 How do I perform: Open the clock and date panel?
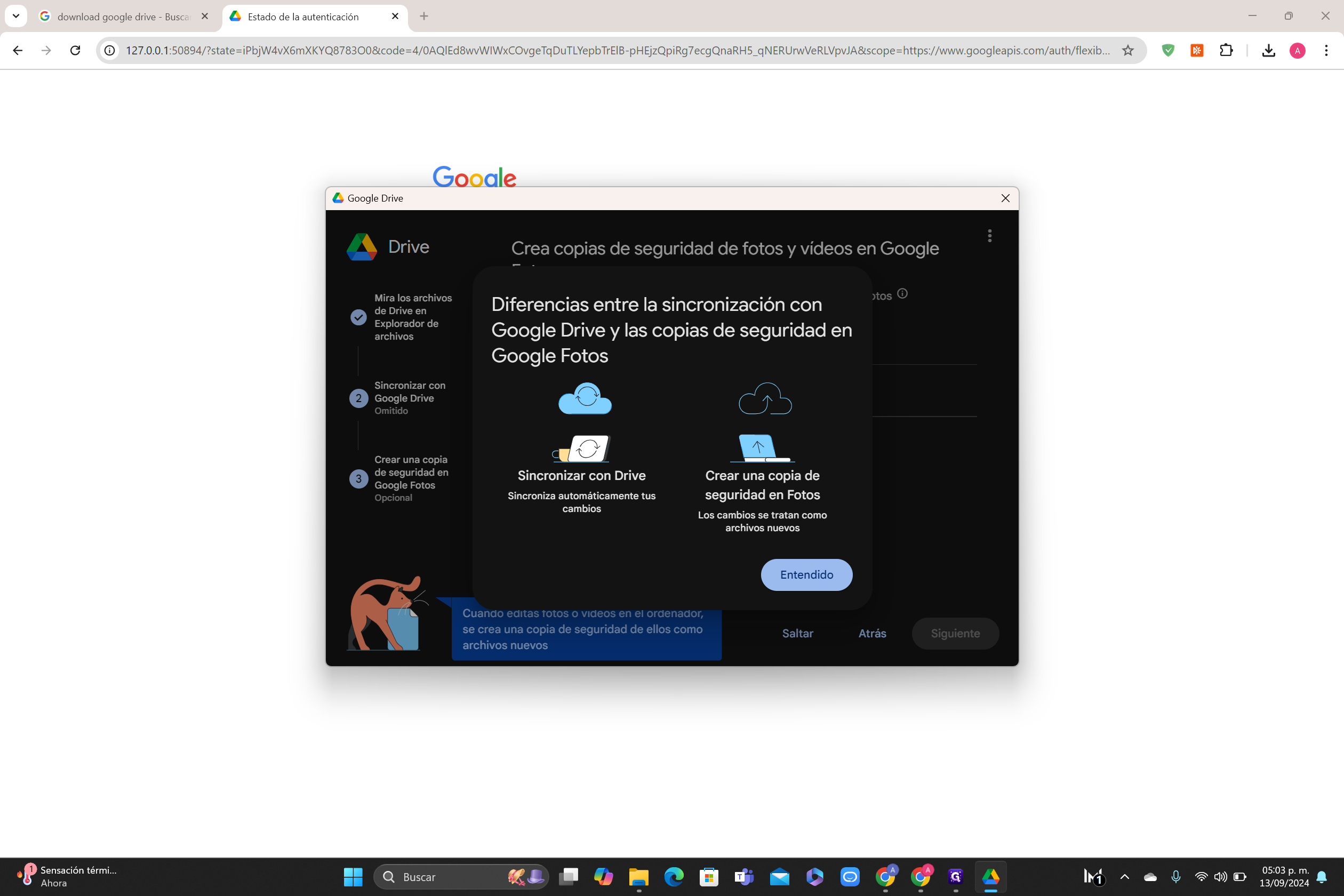pyautogui.click(x=1284, y=877)
